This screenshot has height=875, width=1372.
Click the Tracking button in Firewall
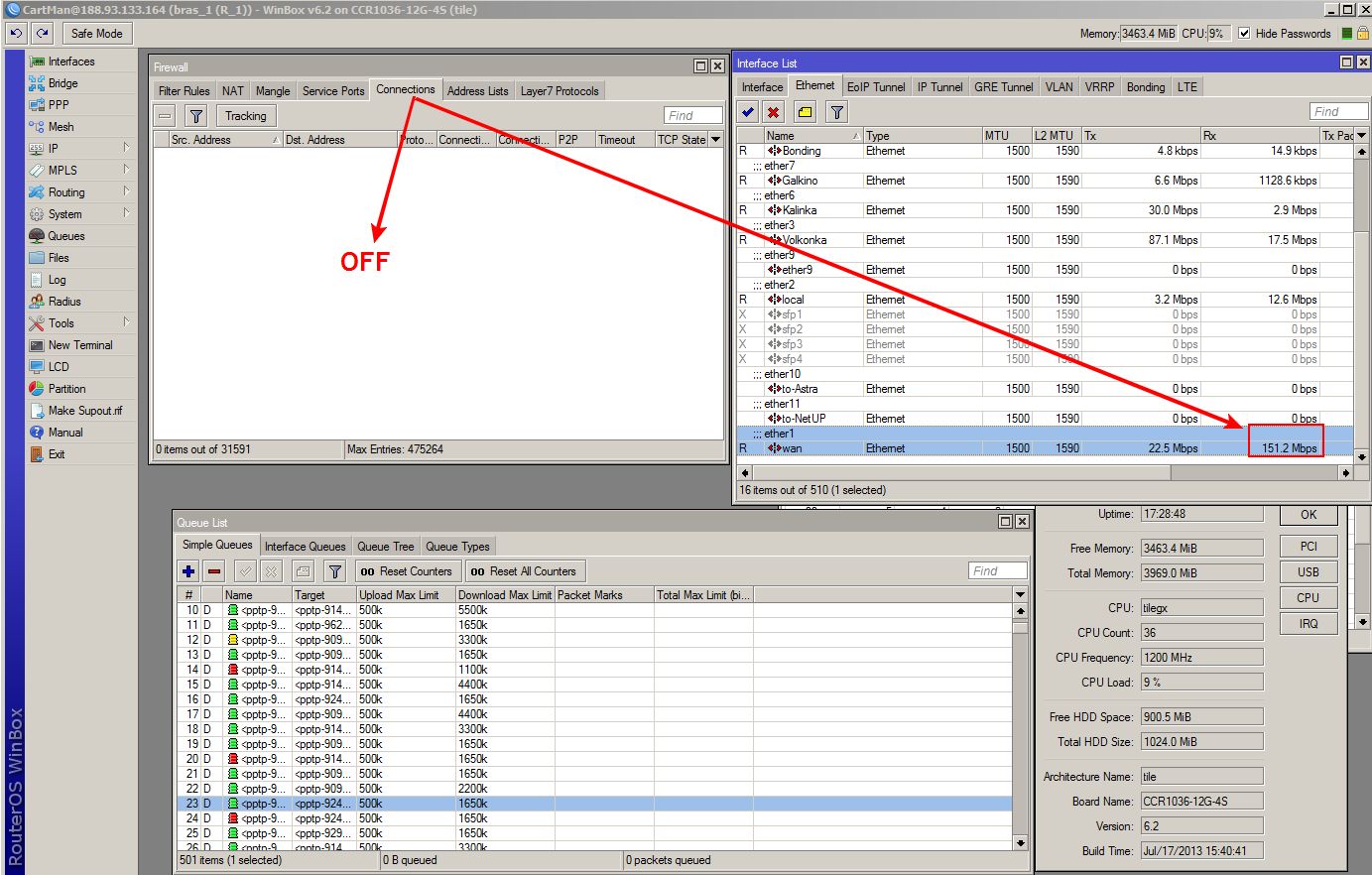tap(245, 116)
